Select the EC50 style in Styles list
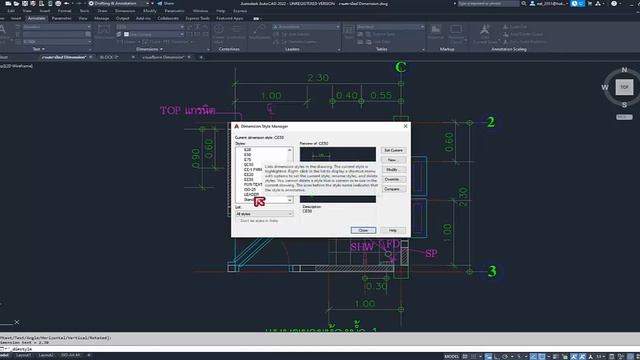Screen dimensions: 640x360 [249, 165]
